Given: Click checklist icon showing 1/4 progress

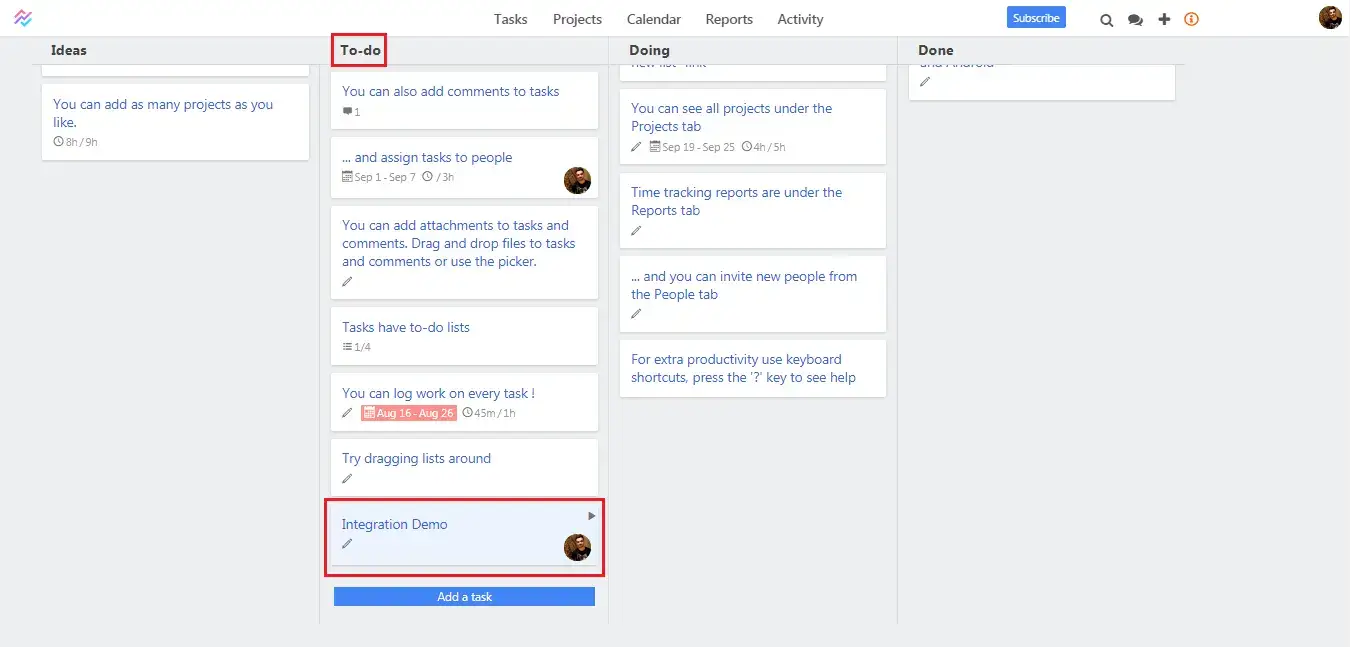Looking at the screenshot, I should click(x=347, y=347).
